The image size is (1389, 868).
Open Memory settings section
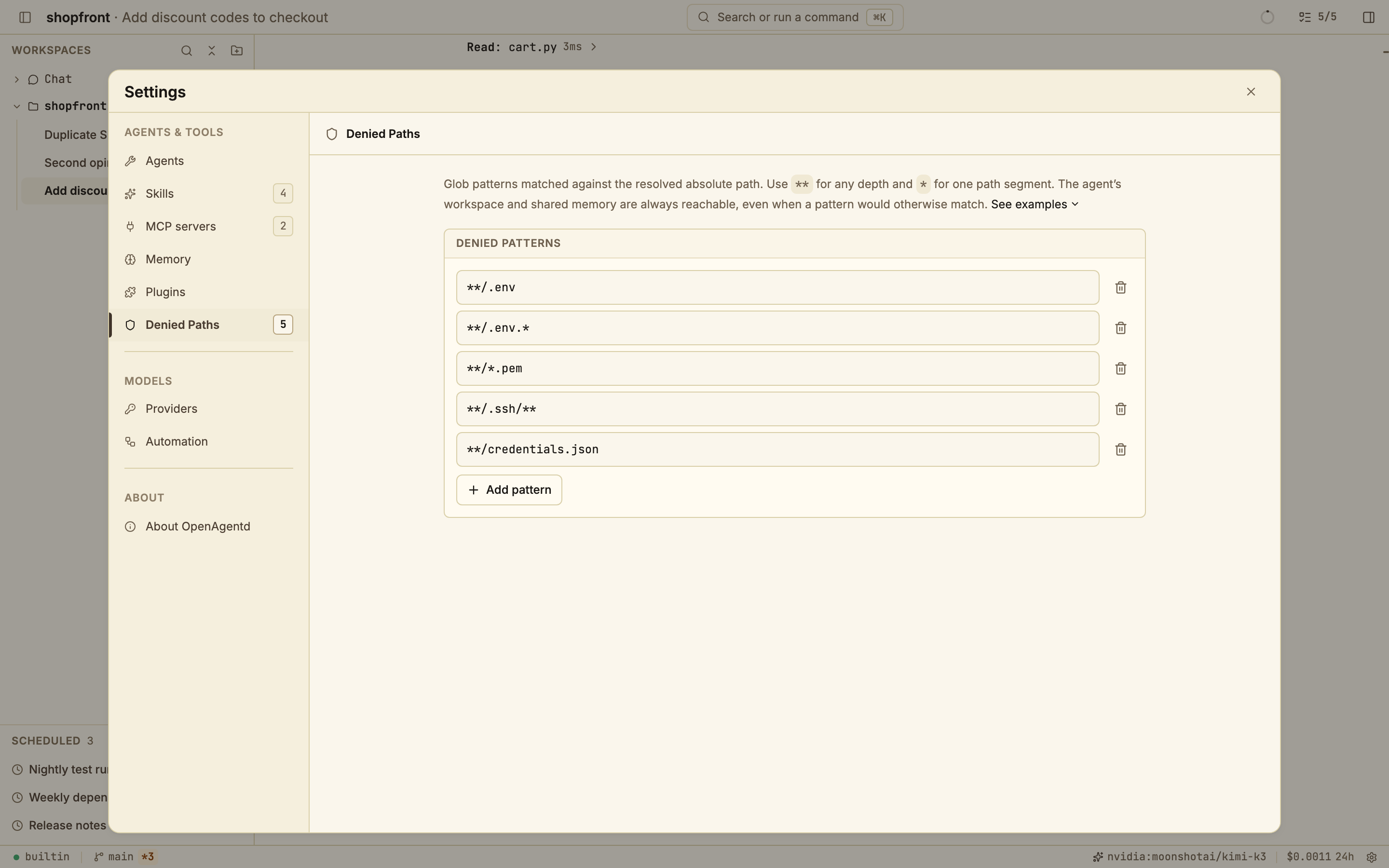(x=209, y=259)
